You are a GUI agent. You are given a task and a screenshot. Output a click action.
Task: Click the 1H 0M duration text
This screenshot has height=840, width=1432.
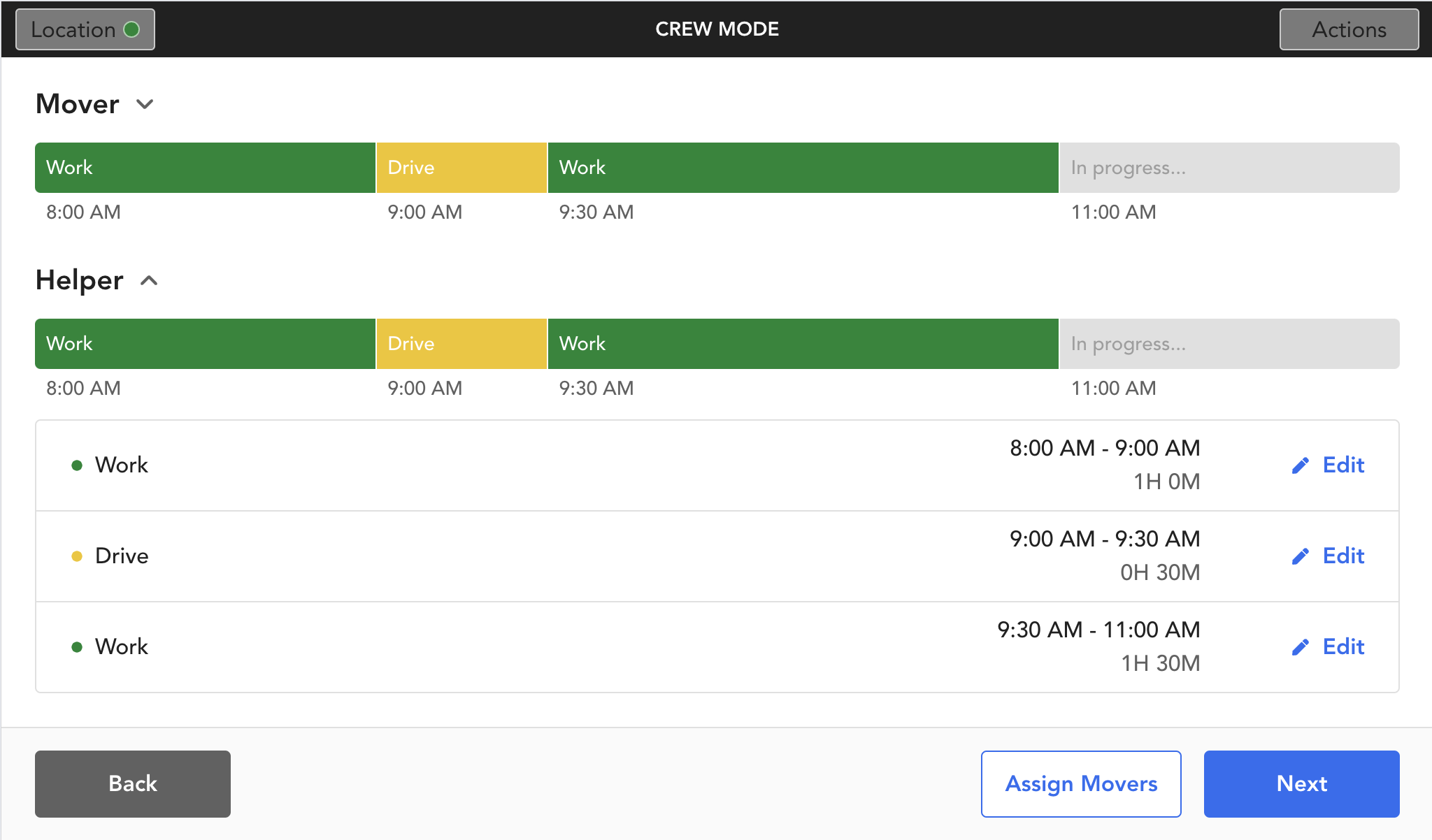(1166, 481)
